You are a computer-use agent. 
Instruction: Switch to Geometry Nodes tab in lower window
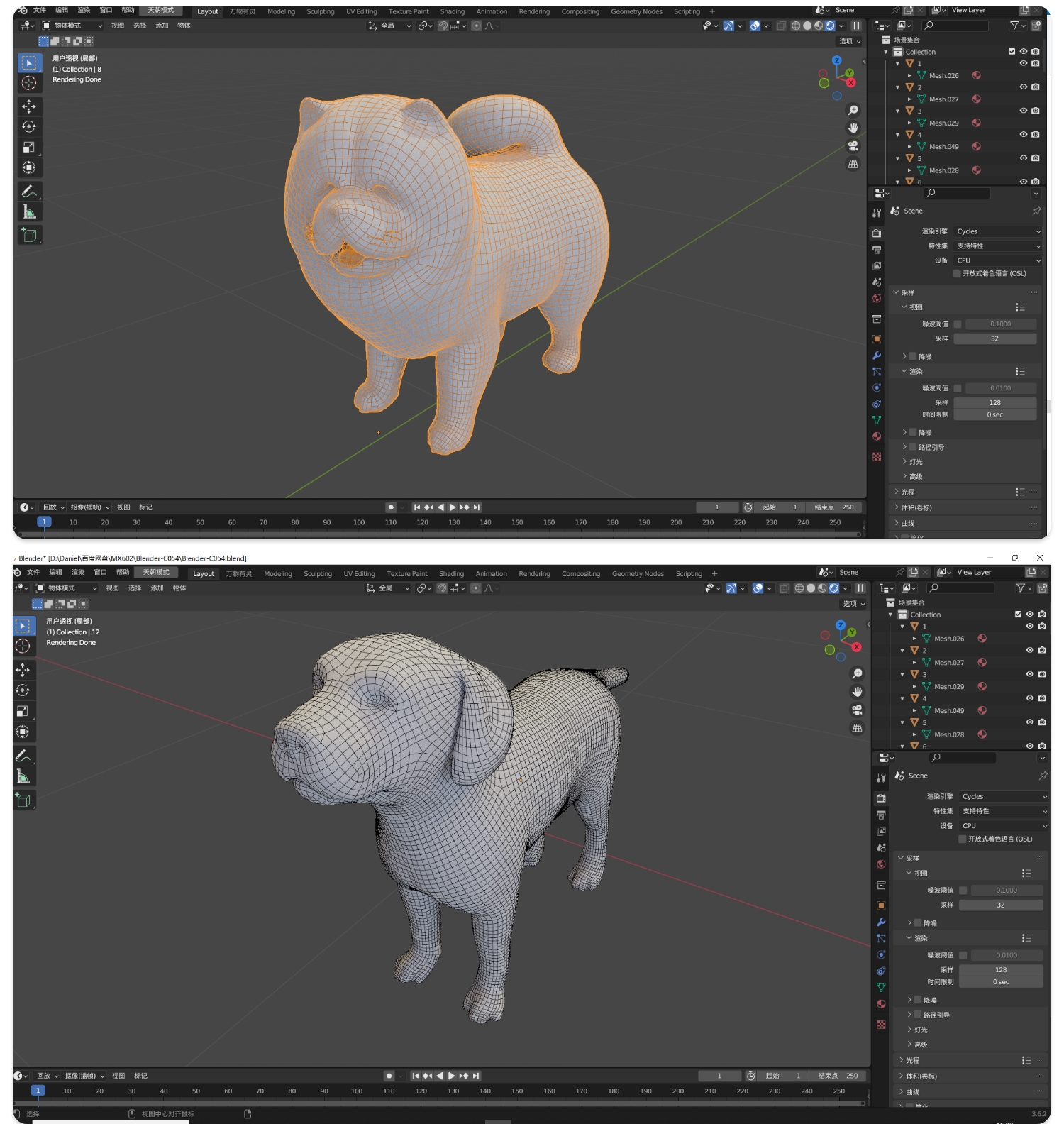638,574
